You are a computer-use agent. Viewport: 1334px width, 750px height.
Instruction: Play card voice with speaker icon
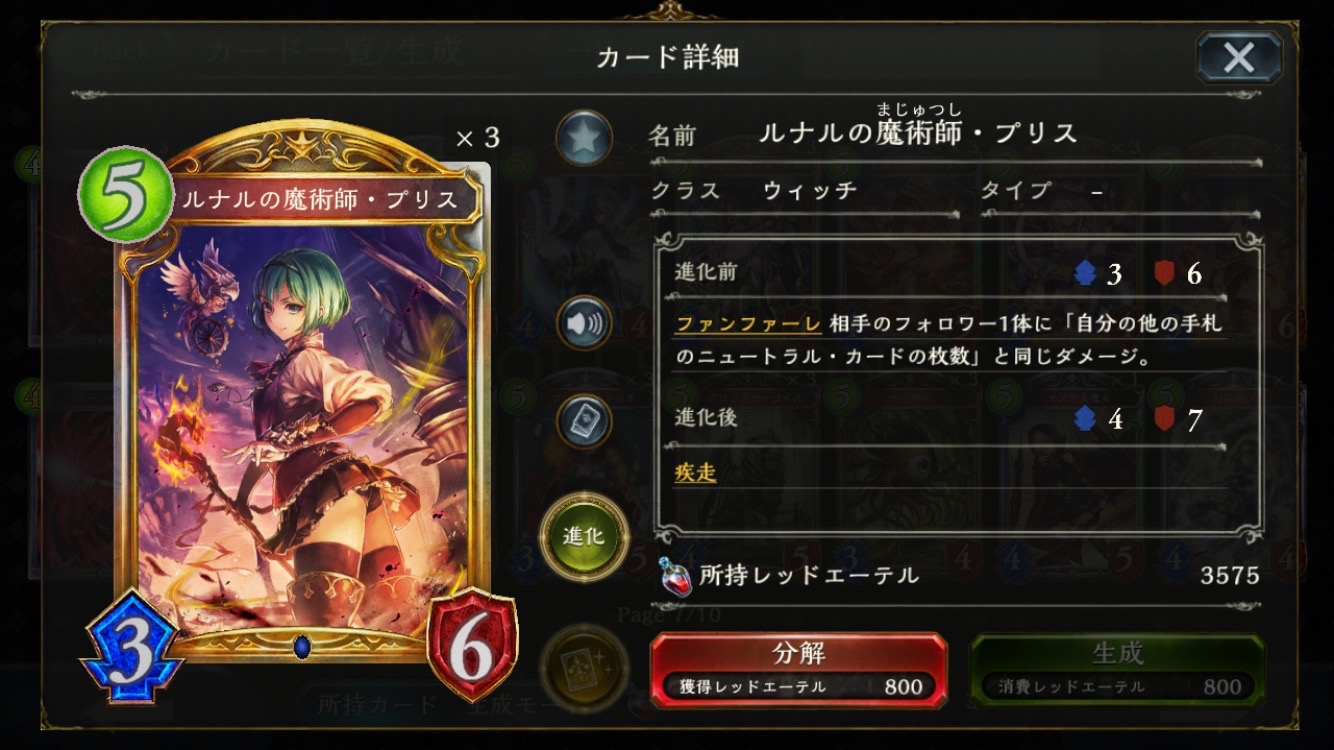[584, 323]
